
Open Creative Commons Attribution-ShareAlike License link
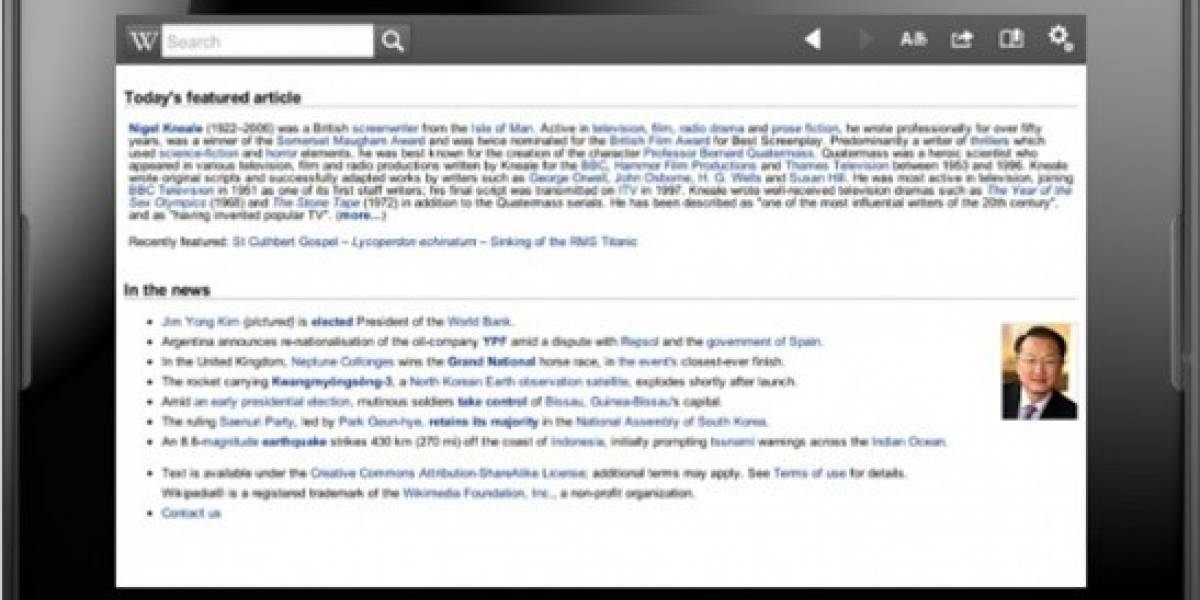[x=448, y=473]
